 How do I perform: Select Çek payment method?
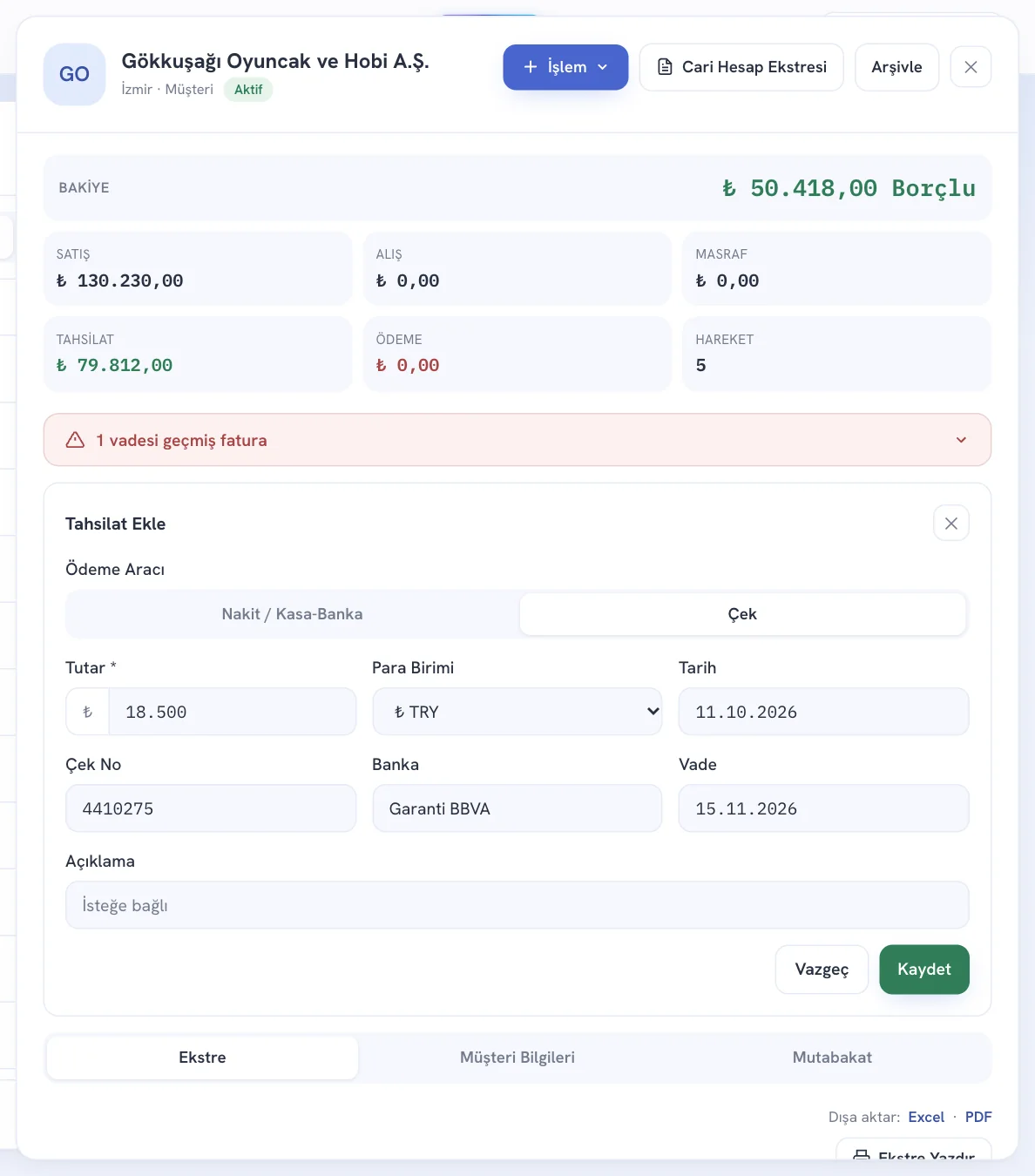click(x=742, y=614)
